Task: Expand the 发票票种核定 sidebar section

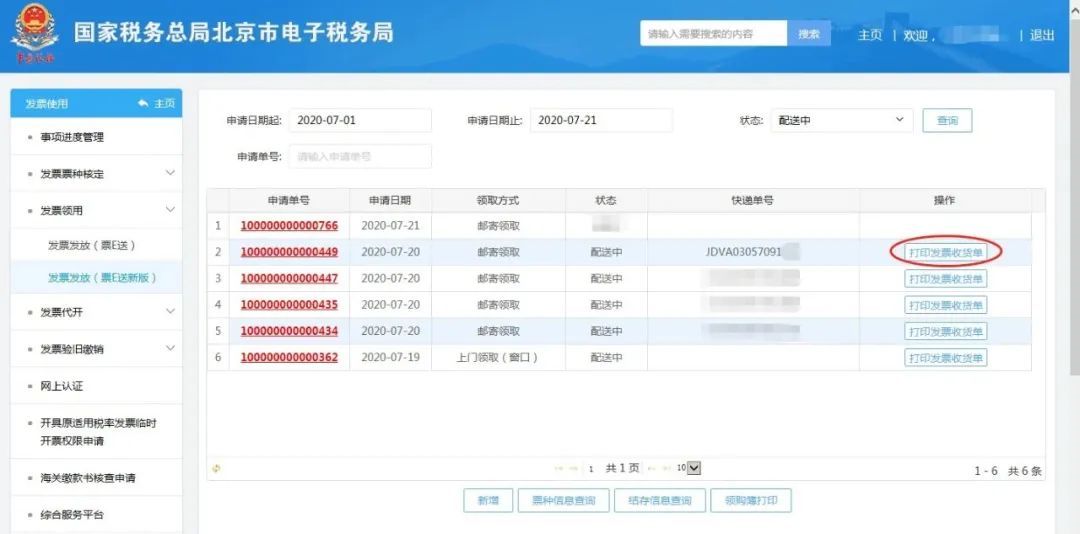Action: click(x=169, y=173)
